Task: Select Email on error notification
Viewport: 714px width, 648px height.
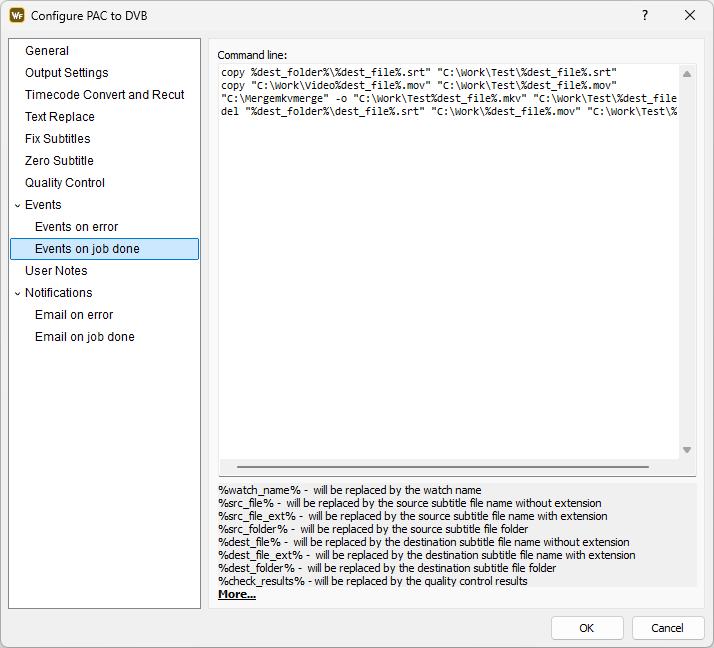Action: 74,315
